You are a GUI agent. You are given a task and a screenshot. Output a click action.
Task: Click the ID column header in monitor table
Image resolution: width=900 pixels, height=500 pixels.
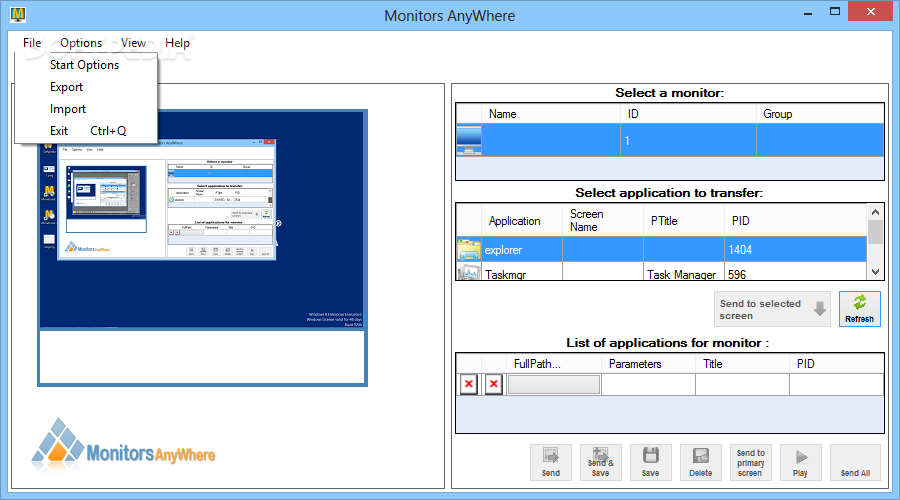[688, 114]
